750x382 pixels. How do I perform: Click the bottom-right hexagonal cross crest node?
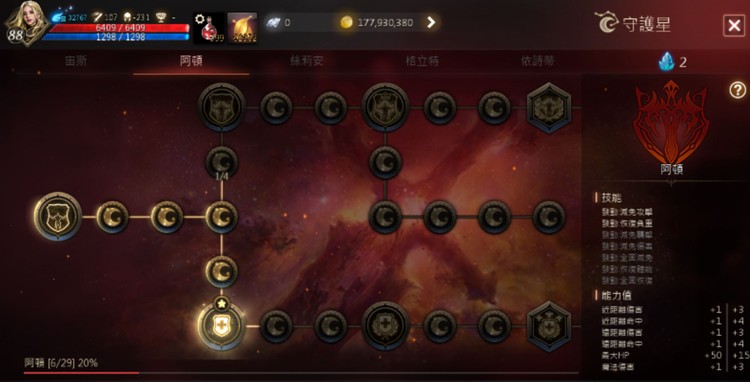(x=549, y=327)
